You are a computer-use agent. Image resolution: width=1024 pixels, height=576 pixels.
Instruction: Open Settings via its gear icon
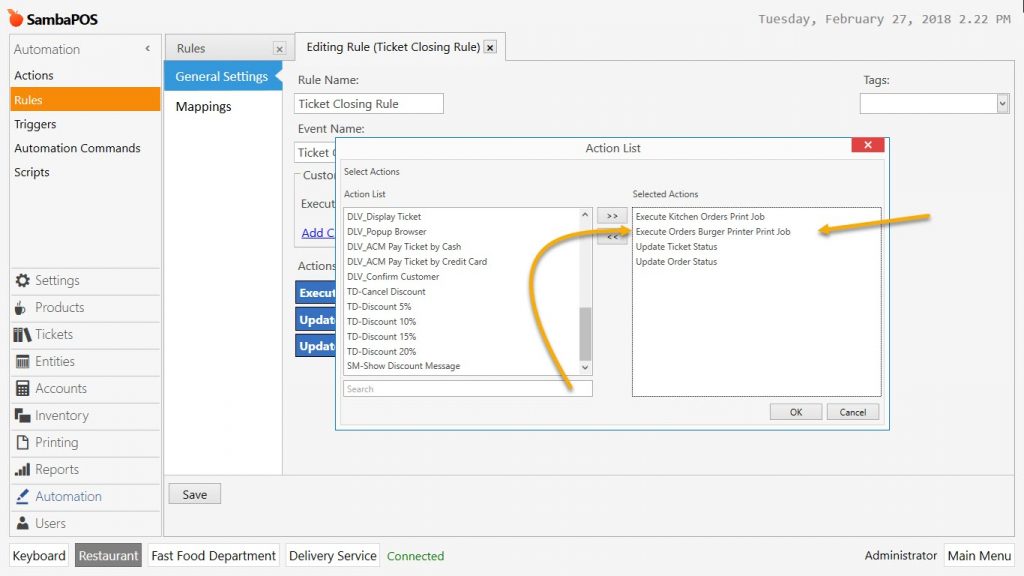[x=22, y=280]
